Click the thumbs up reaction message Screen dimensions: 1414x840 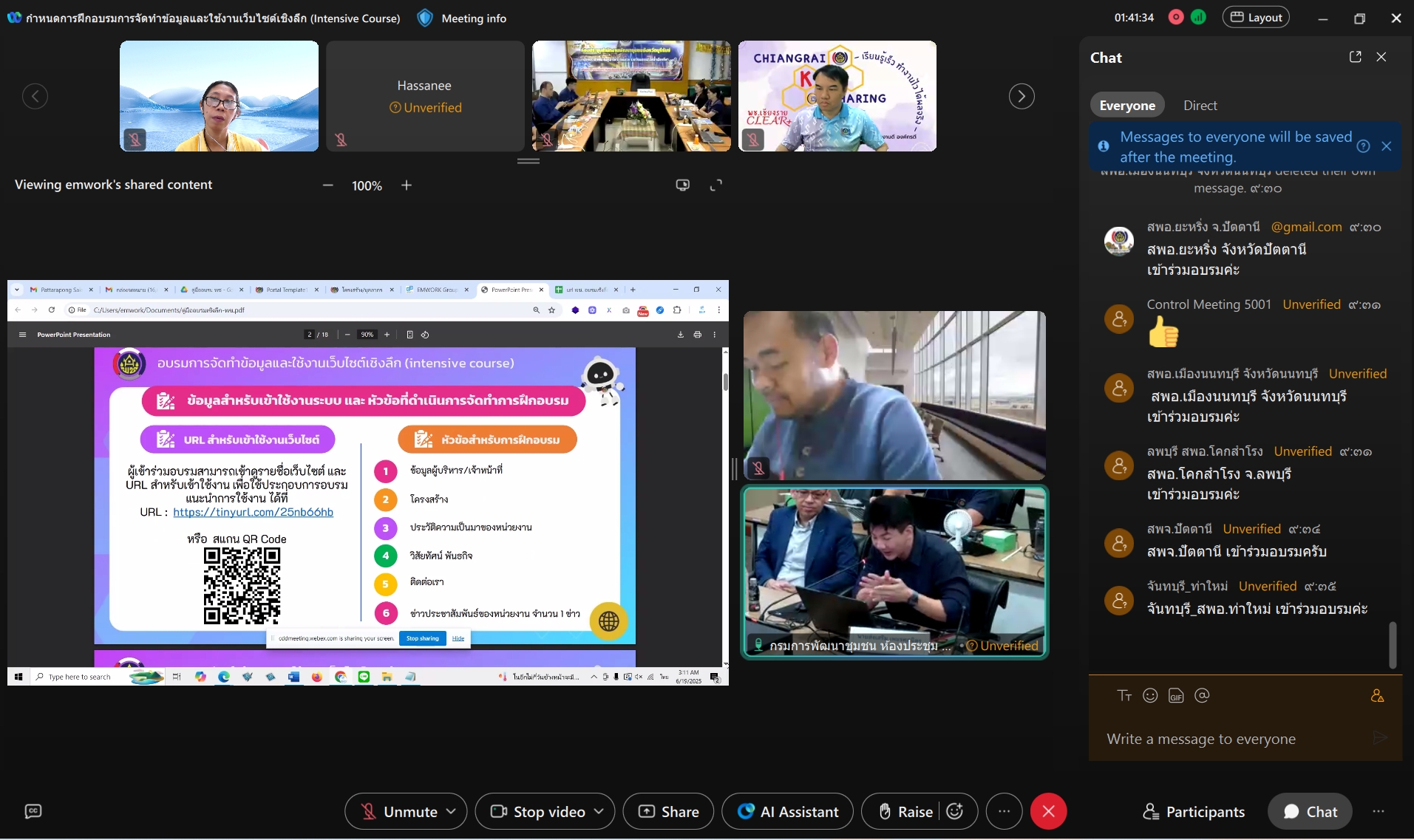[1163, 332]
